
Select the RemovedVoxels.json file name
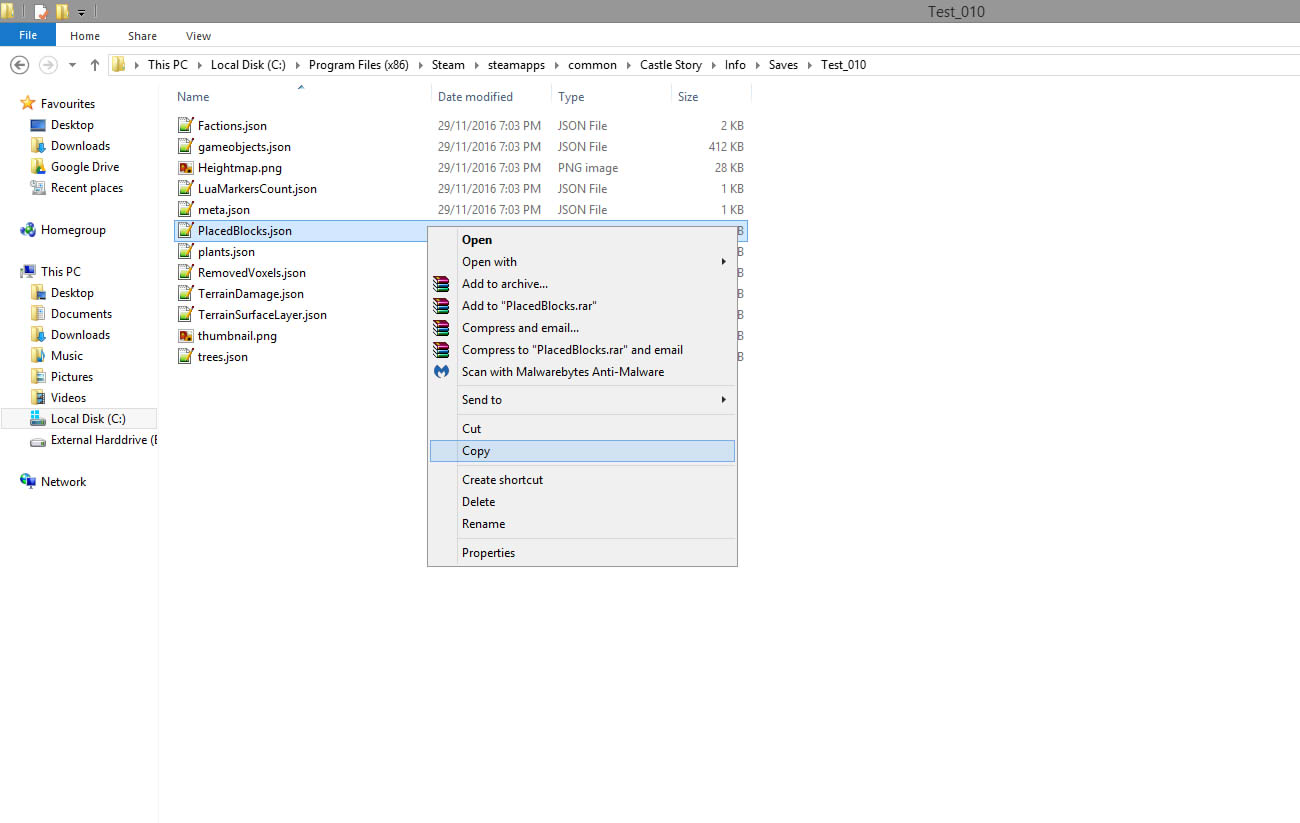pos(252,273)
